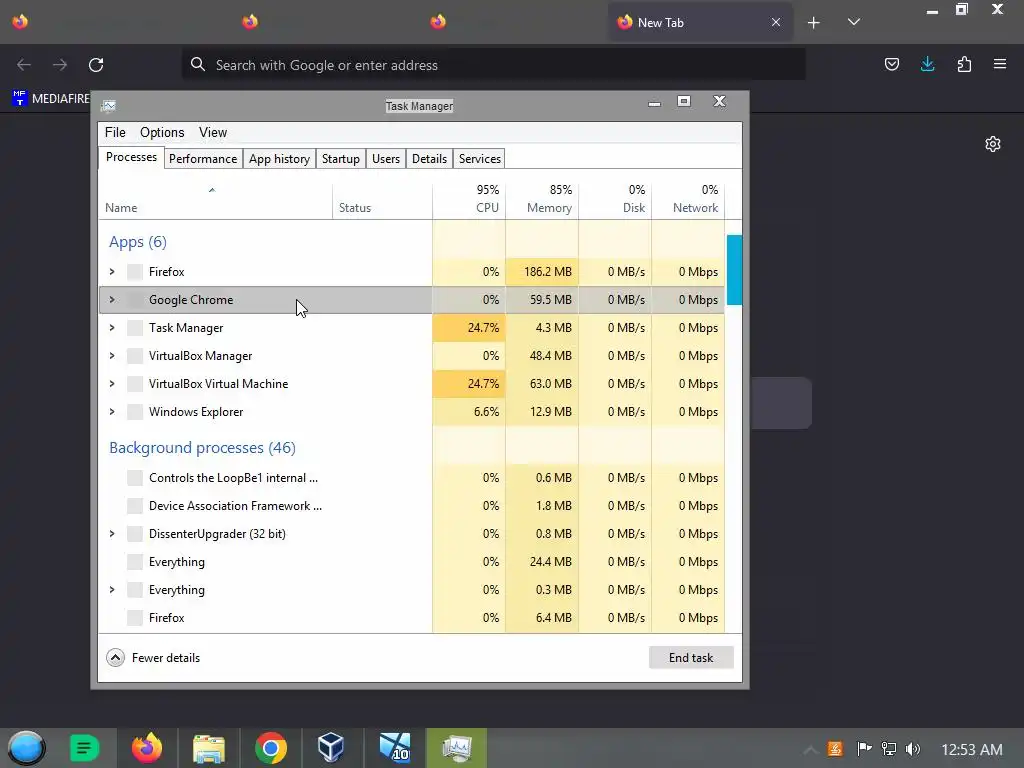Expand the Task Manager process row
This screenshot has height=768, width=1024.
pos(112,328)
